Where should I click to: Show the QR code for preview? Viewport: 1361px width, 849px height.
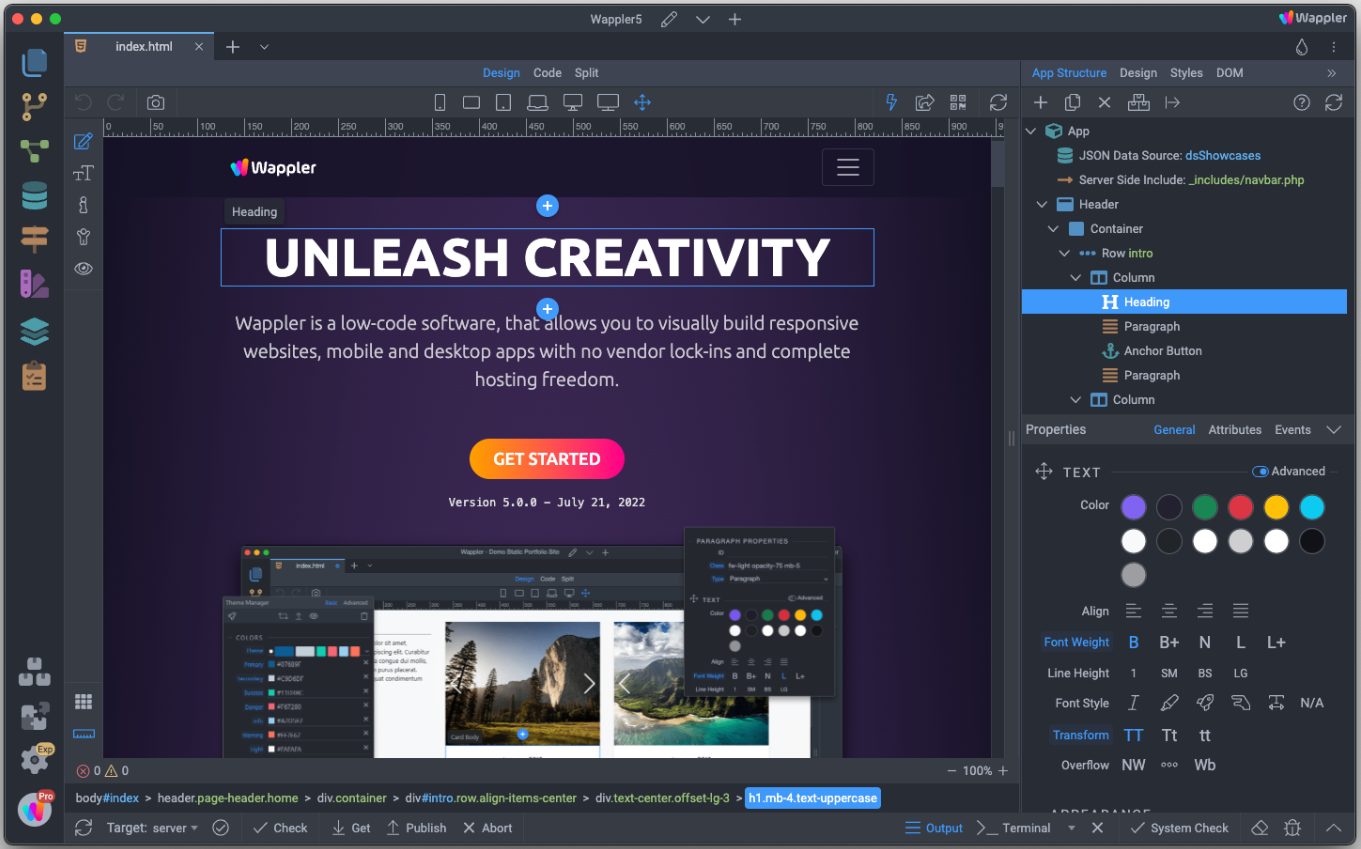[x=958, y=102]
